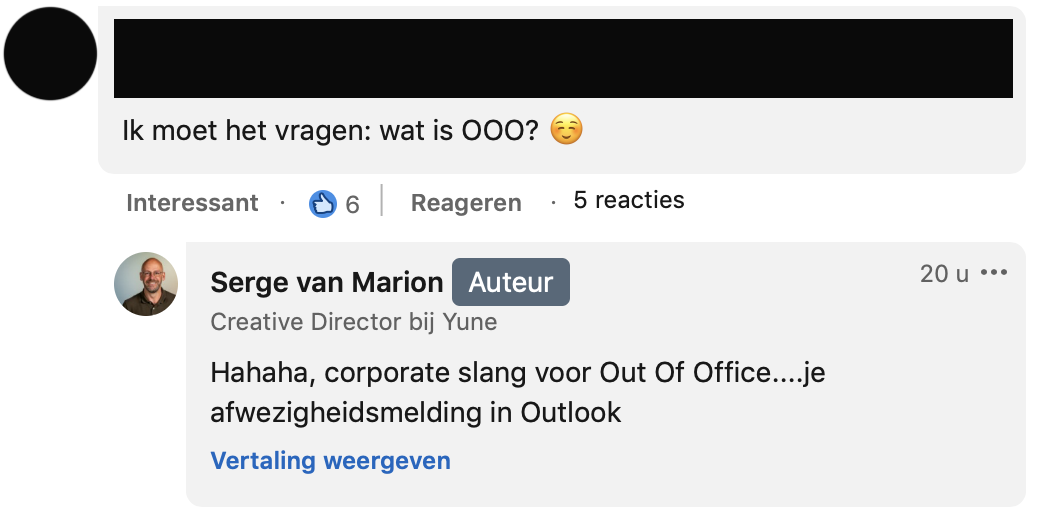Click the blacked-out commenter profile picture
The width and height of the screenshot is (1038, 514).
(x=50, y=53)
